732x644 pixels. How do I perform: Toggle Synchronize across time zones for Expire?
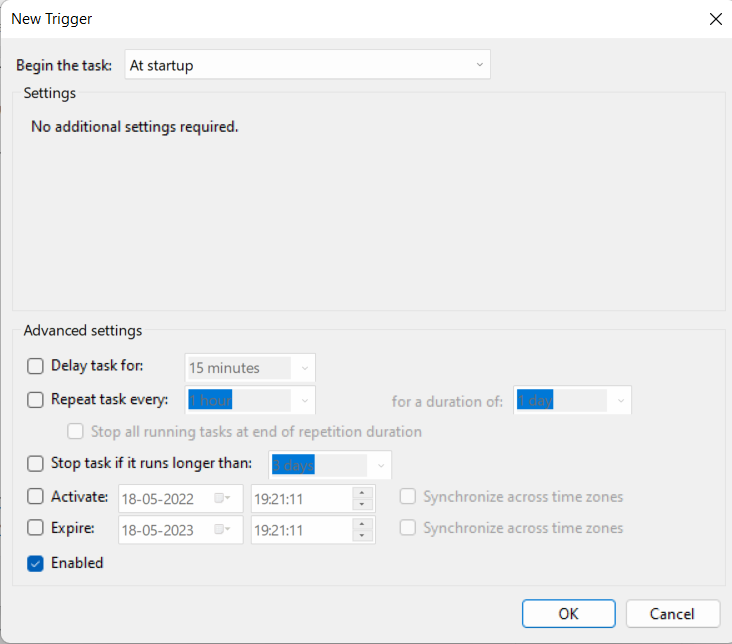click(x=408, y=528)
